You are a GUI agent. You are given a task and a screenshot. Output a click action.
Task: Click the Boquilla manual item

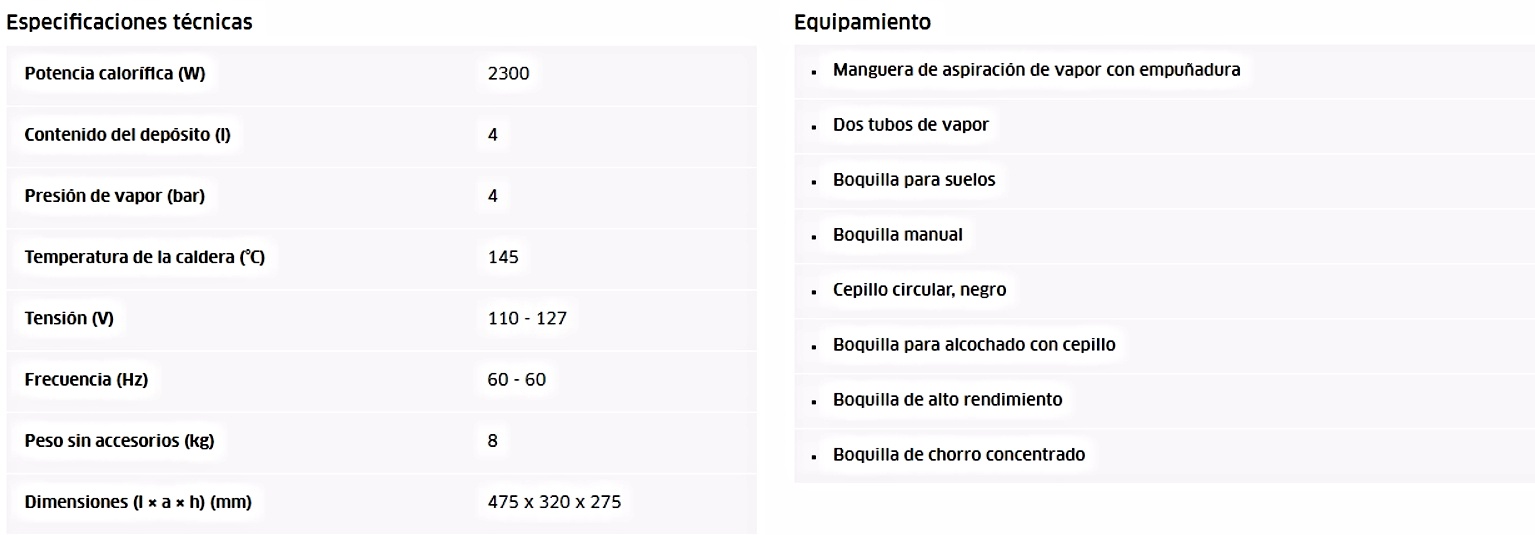(x=898, y=235)
